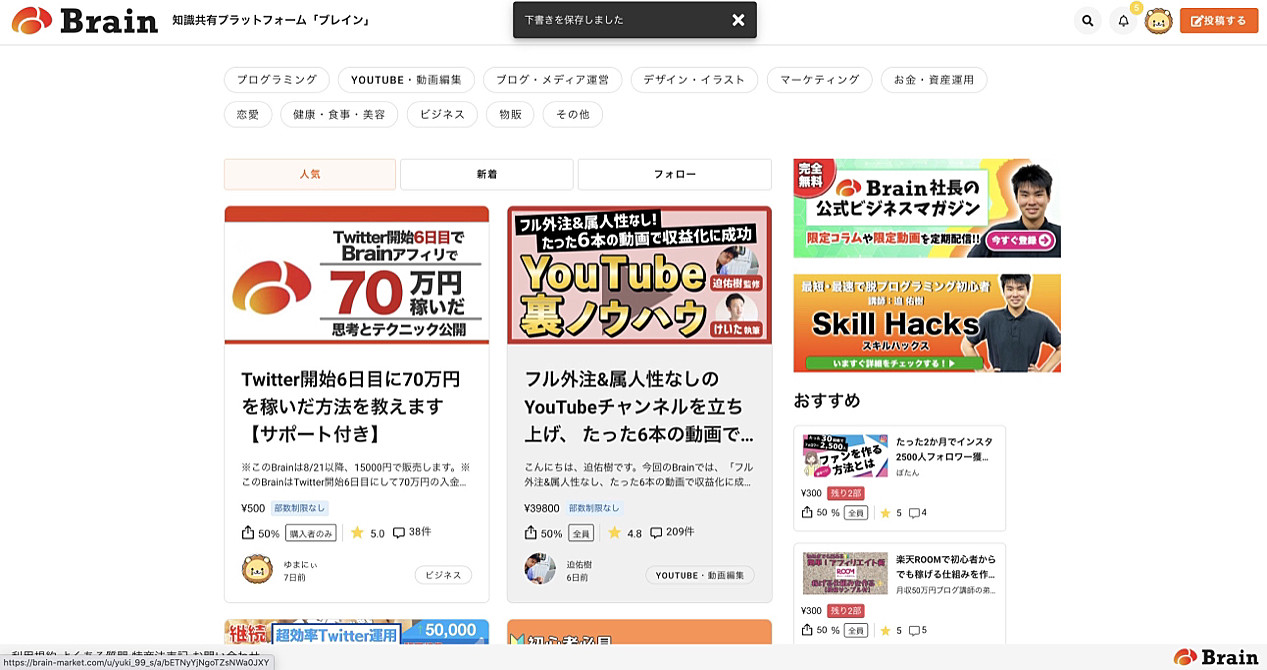Click the orange 投稿する button
Image resolution: width=1267 pixels, height=670 pixels.
1219,21
